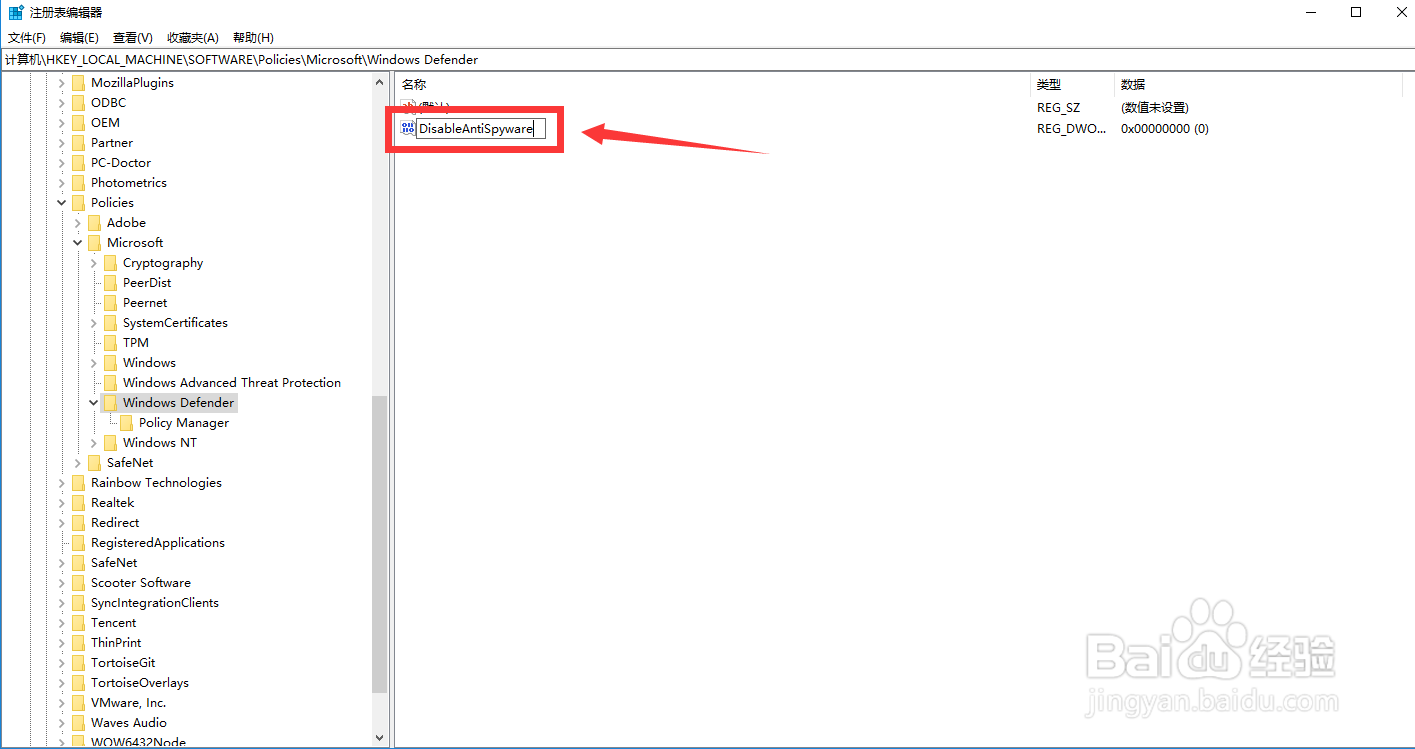Image resolution: width=1415 pixels, height=749 pixels.
Task: Select the VMware, Inc. key
Action: 129,702
